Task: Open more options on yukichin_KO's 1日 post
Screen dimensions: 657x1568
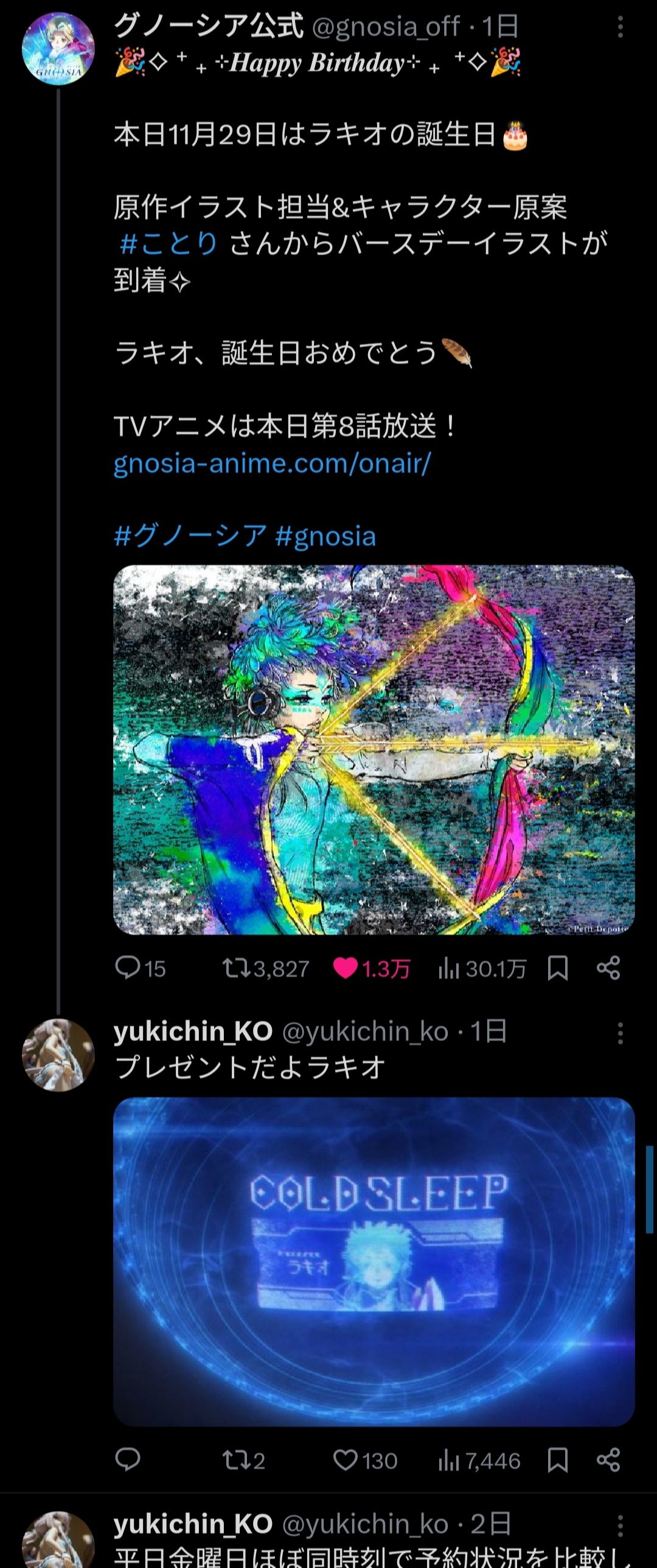Action: [620, 1033]
